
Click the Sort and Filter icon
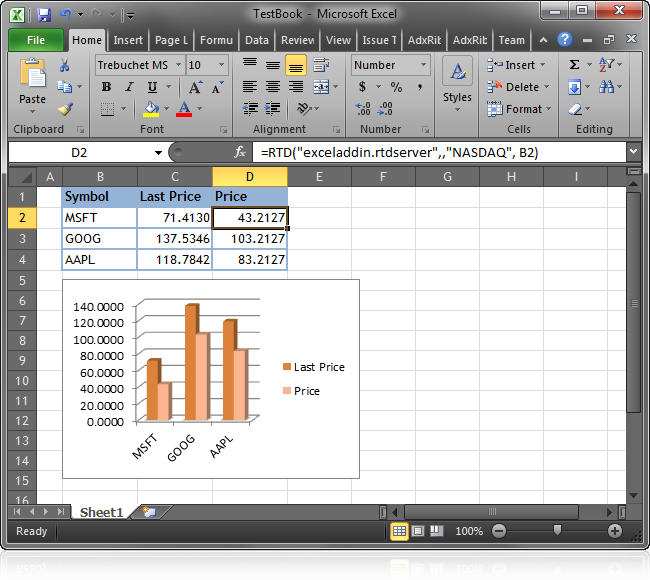(x=606, y=65)
